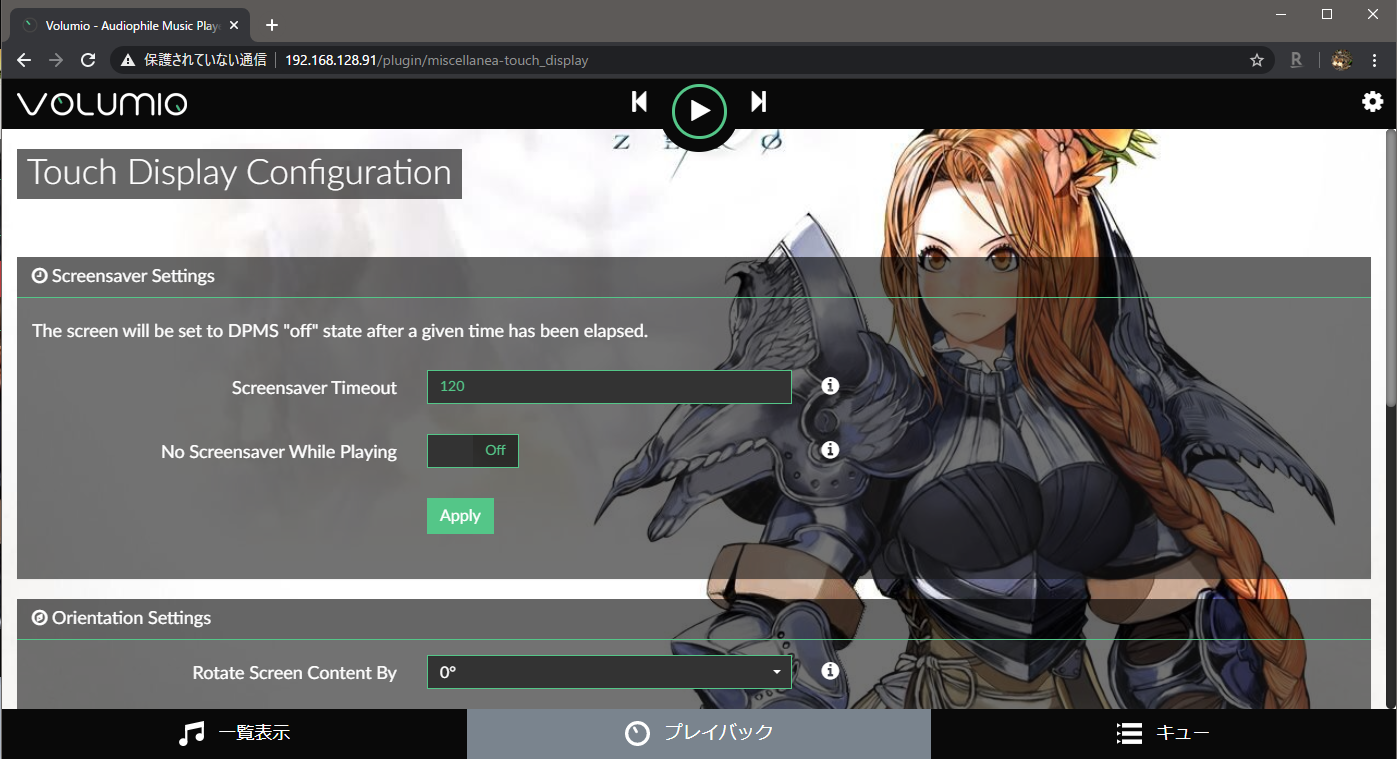Switch to the プレイバック tab

pos(699,733)
